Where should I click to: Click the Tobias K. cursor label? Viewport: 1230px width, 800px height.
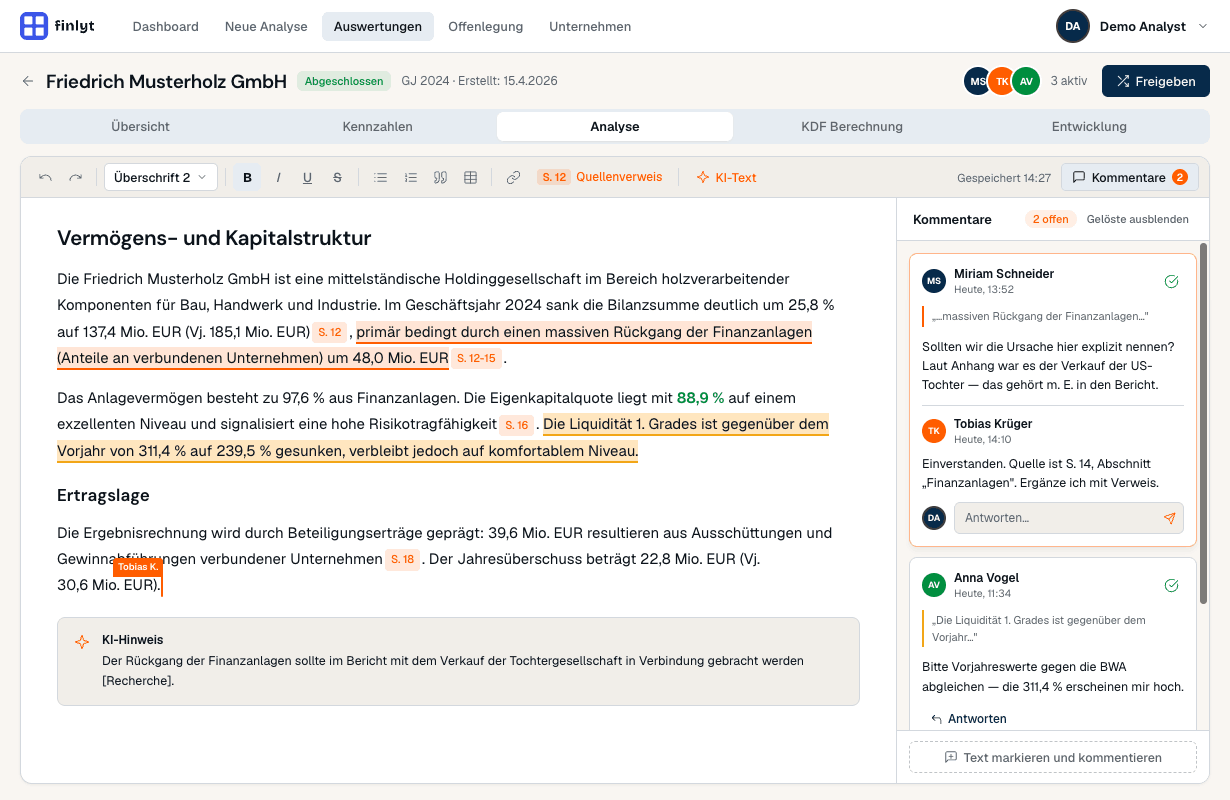(137, 567)
